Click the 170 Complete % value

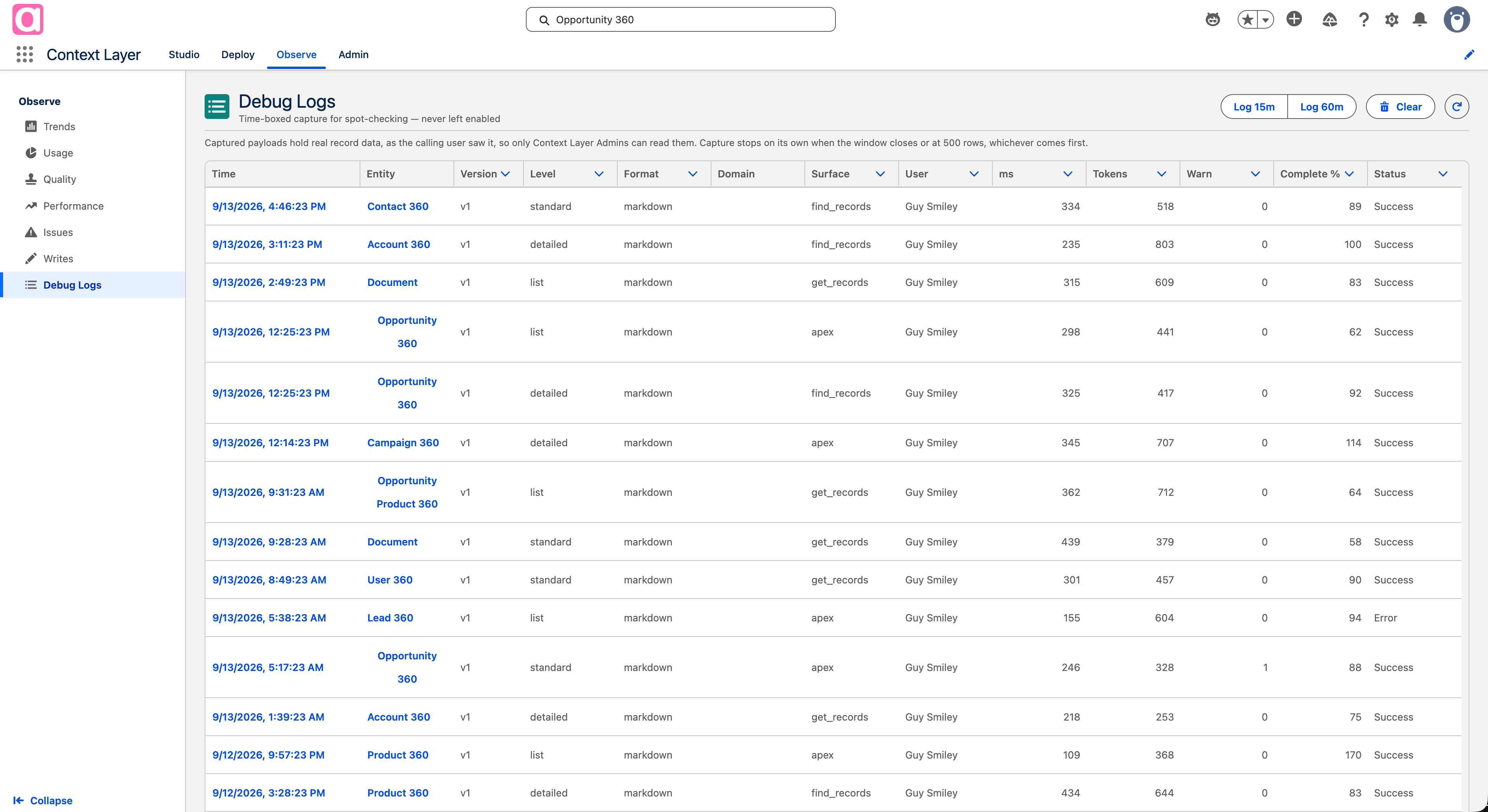pyautogui.click(x=1353, y=755)
